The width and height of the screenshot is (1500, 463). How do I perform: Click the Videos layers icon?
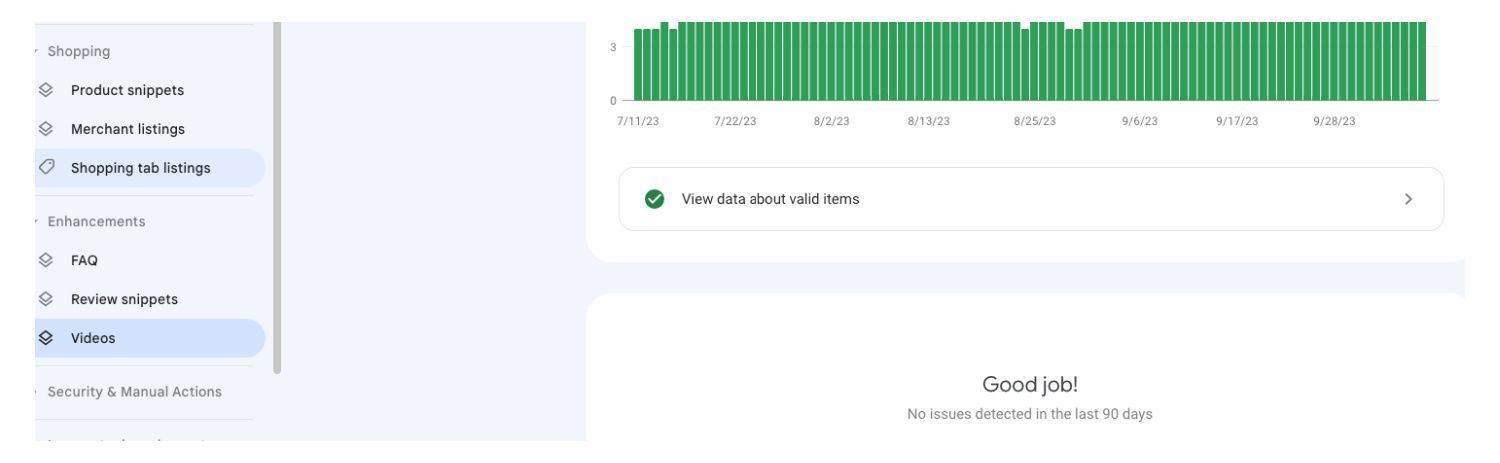pyautogui.click(x=45, y=338)
